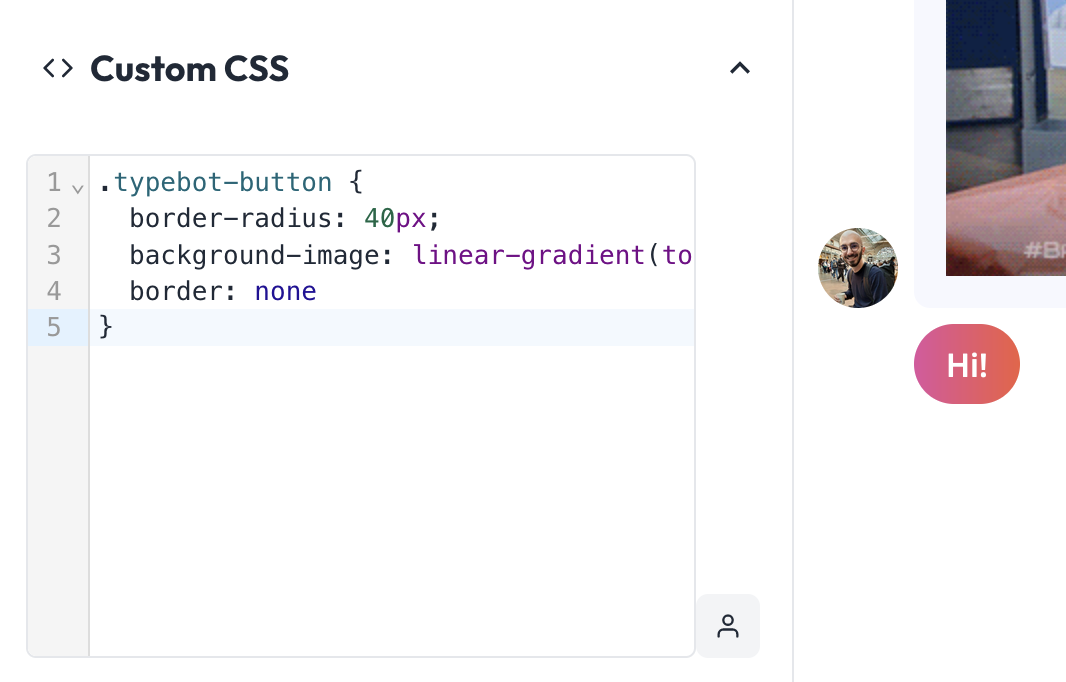Select the .typebot-button selector text
The width and height of the screenshot is (1066, 682).
(x=216, y=182)
